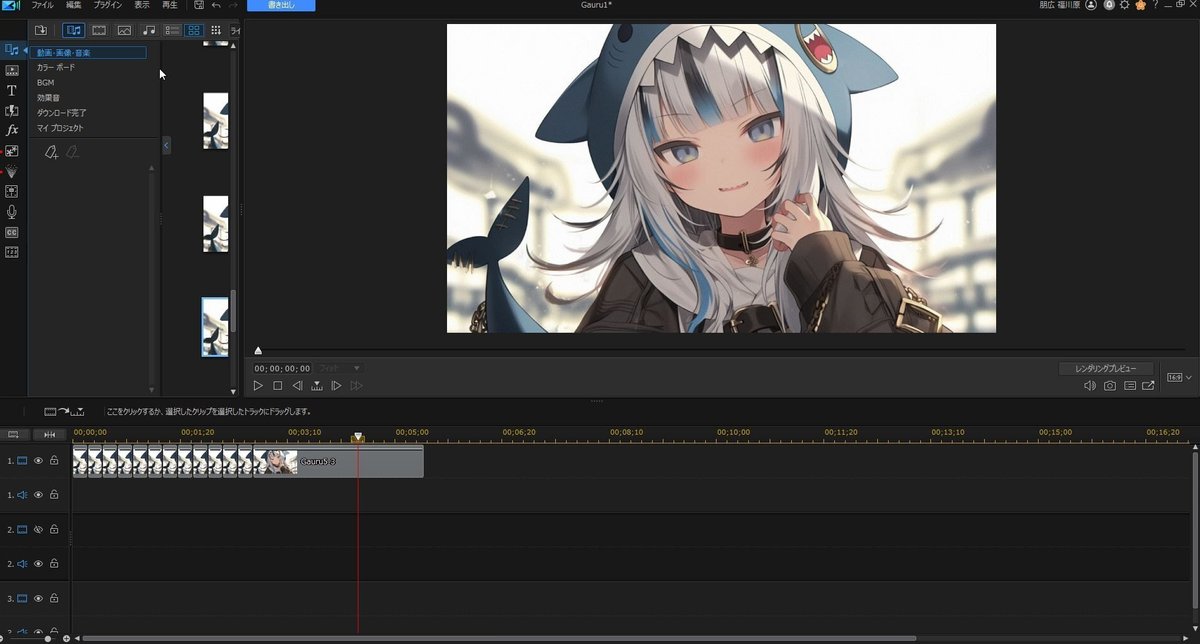Open notifications bell icon in title bar

1108,5
